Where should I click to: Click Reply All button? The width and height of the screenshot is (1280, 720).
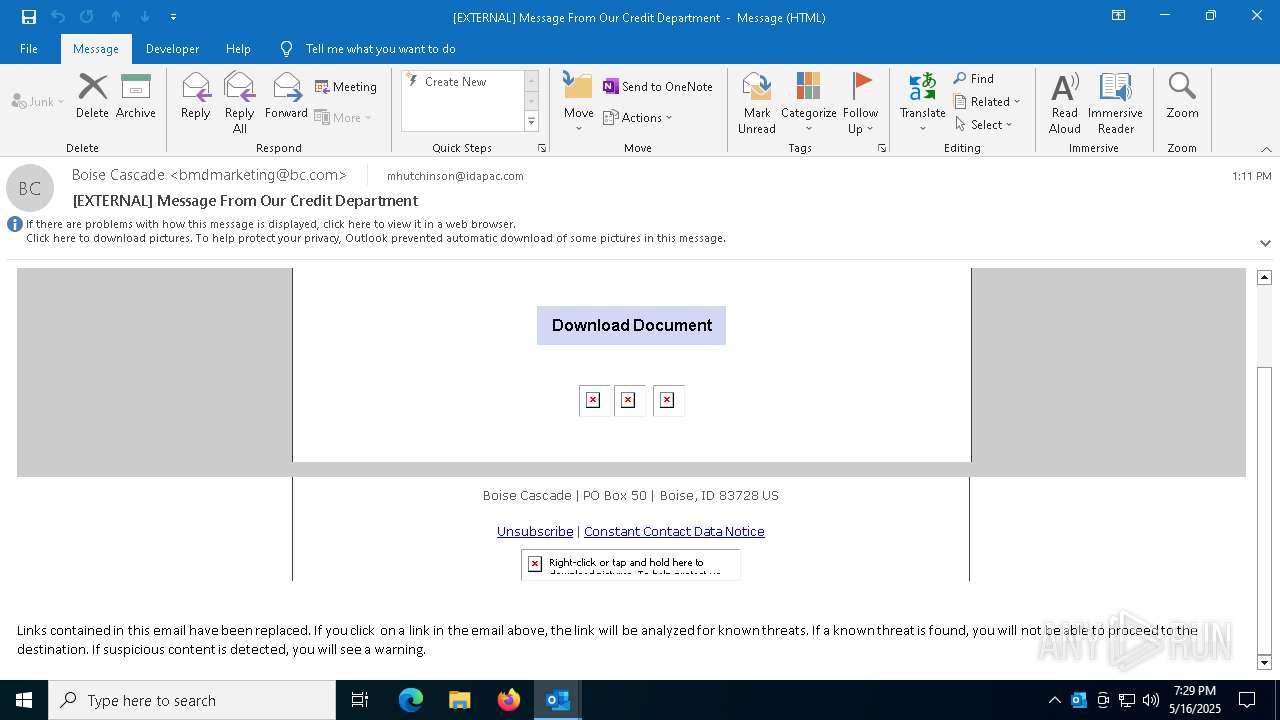click(x=240, y=102)
